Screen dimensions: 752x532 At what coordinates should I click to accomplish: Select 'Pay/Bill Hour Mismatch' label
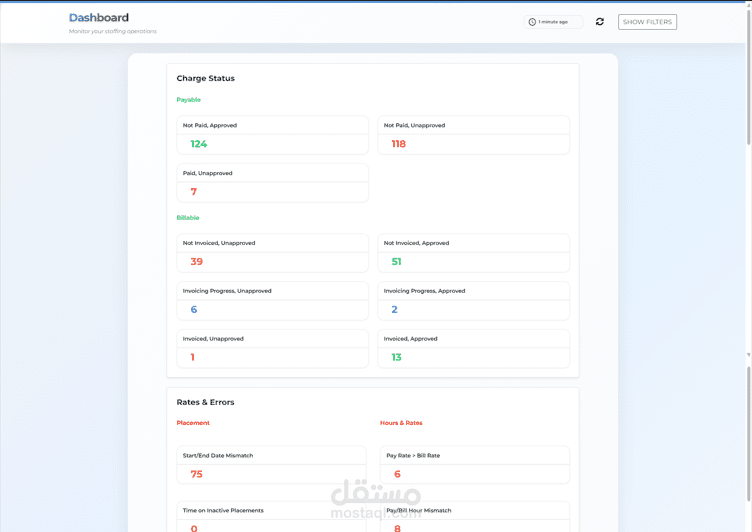(419, 510)
